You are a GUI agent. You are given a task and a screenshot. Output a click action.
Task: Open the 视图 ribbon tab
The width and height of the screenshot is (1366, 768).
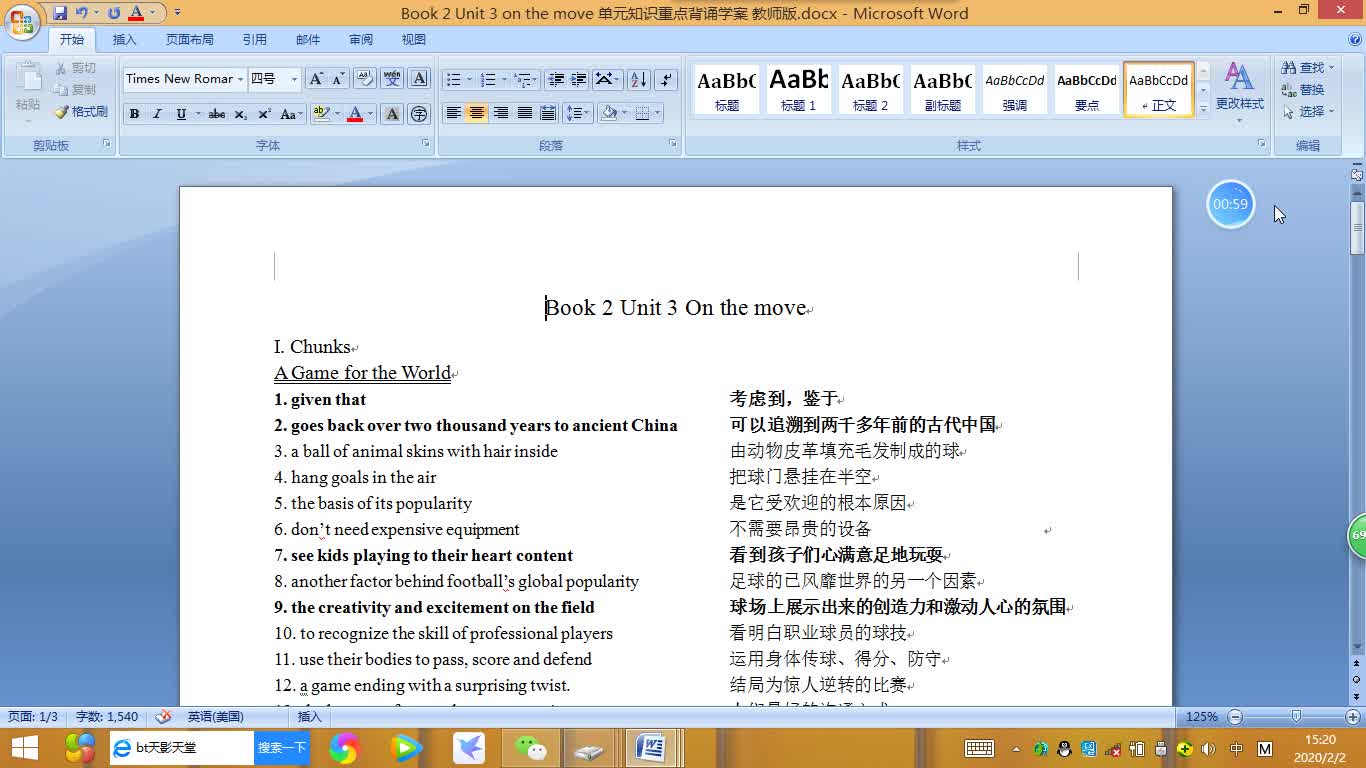(413, 40)
